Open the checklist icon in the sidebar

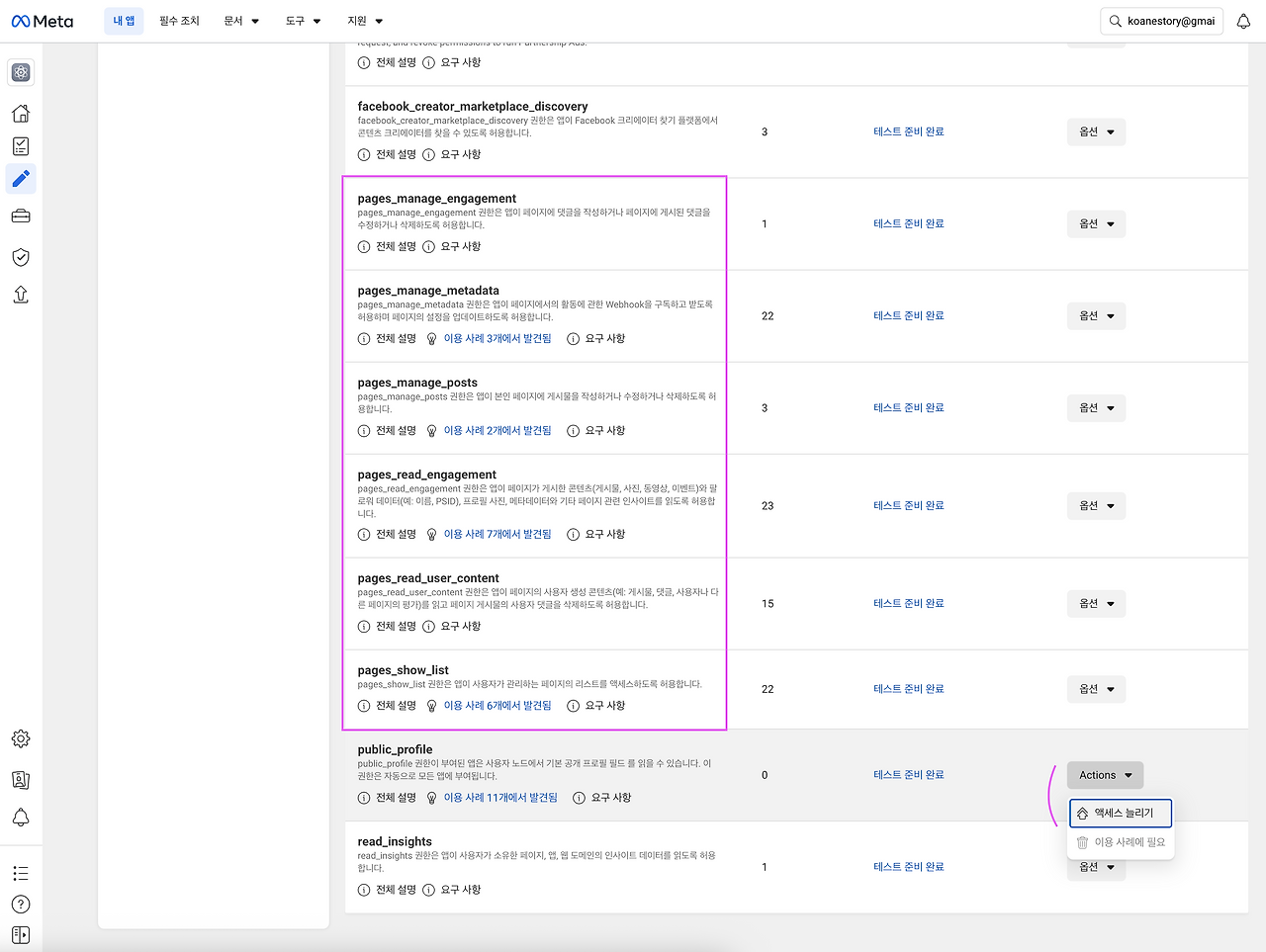[21, 146]
